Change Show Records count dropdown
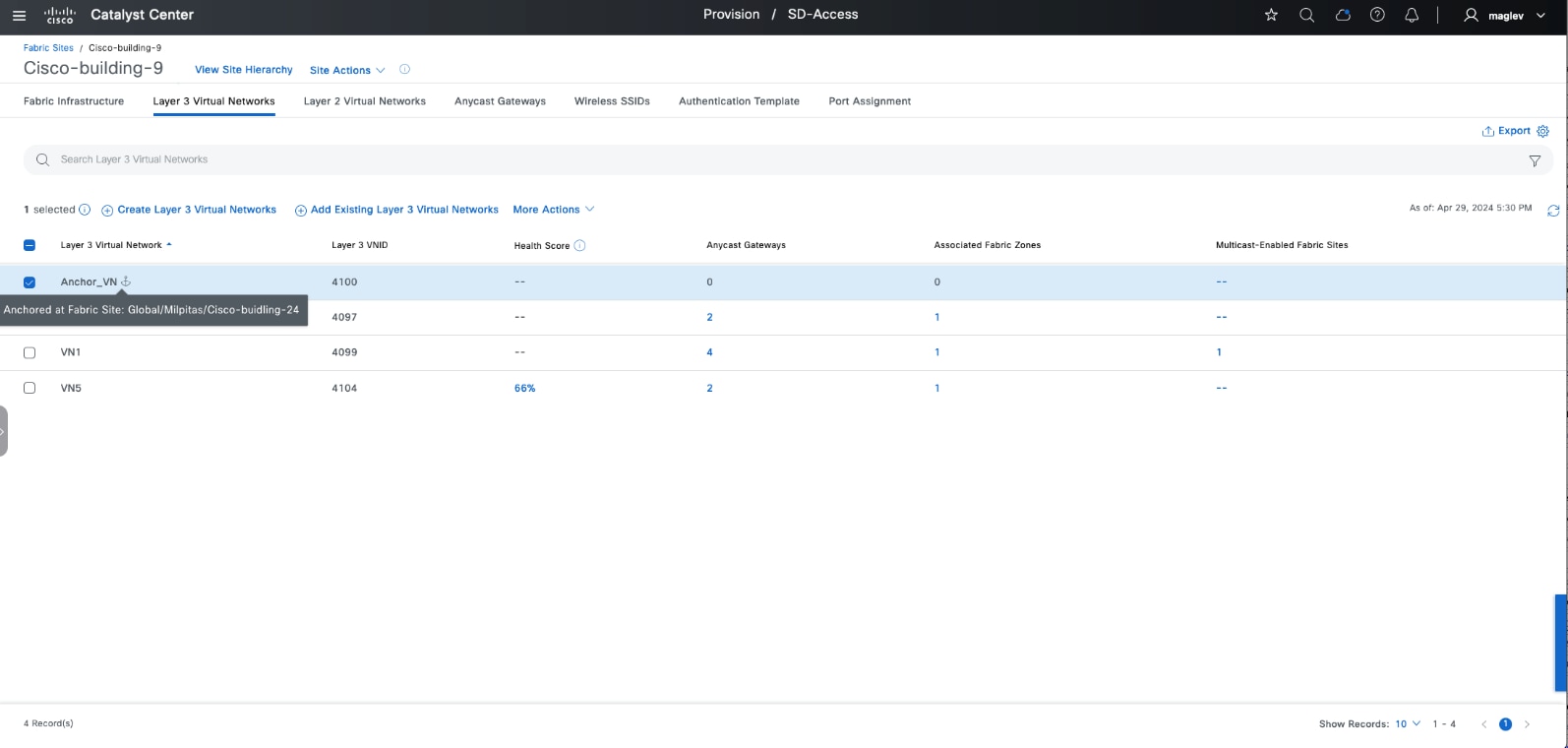The image size is (1568, 748). coord(1408,723)
